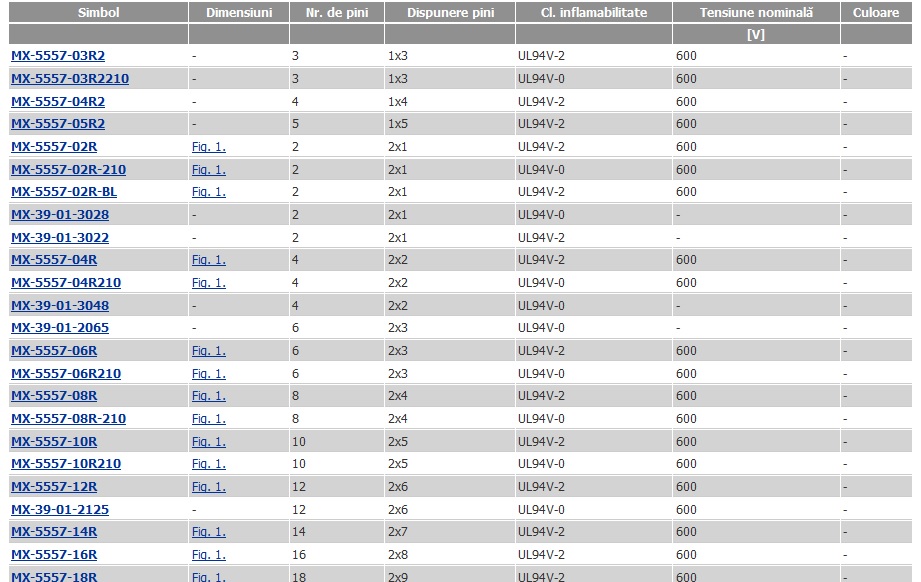Open the MX-5557-05R2 product link

point(58,124)
